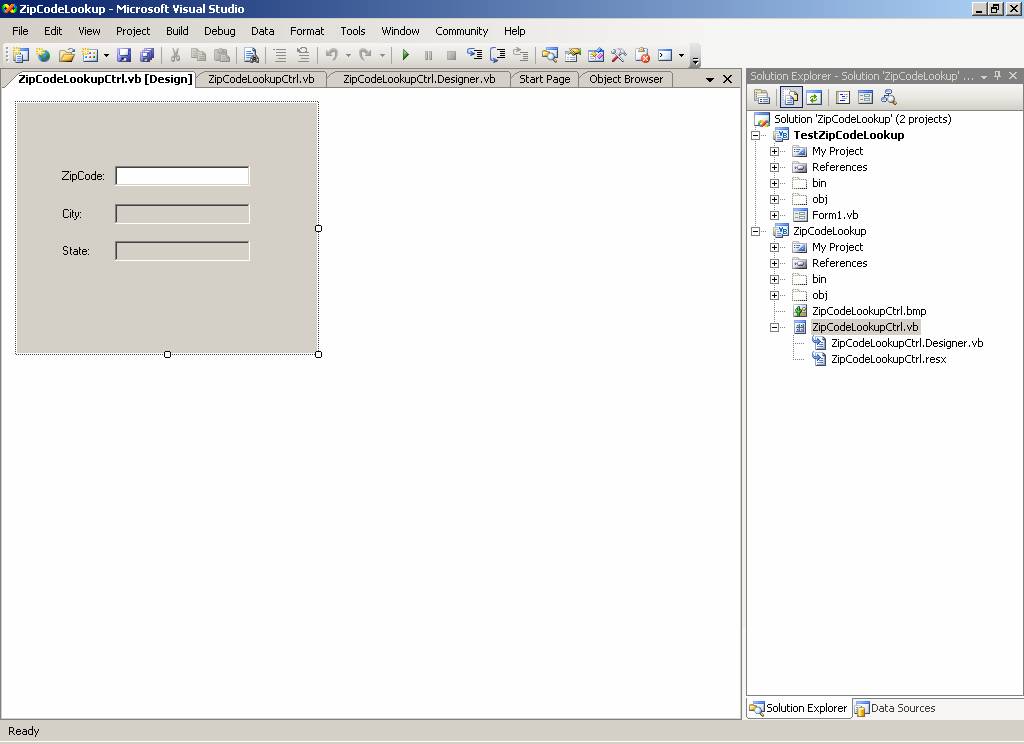Click the Start Debugging play button
Screen dimensions: 1024x744
[x=405, y=56]
